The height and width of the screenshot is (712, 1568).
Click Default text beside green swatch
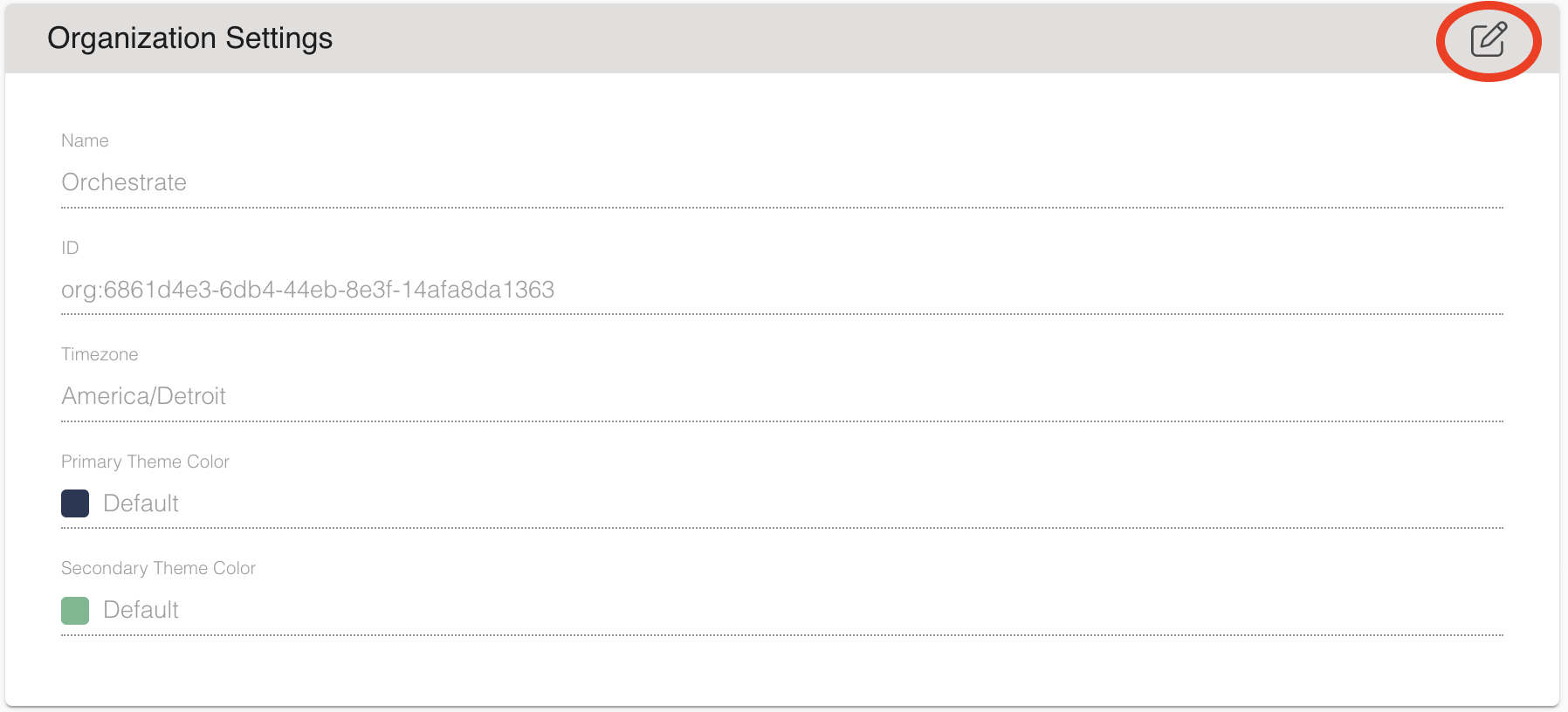pyautogui.click(x=141, y=610)
